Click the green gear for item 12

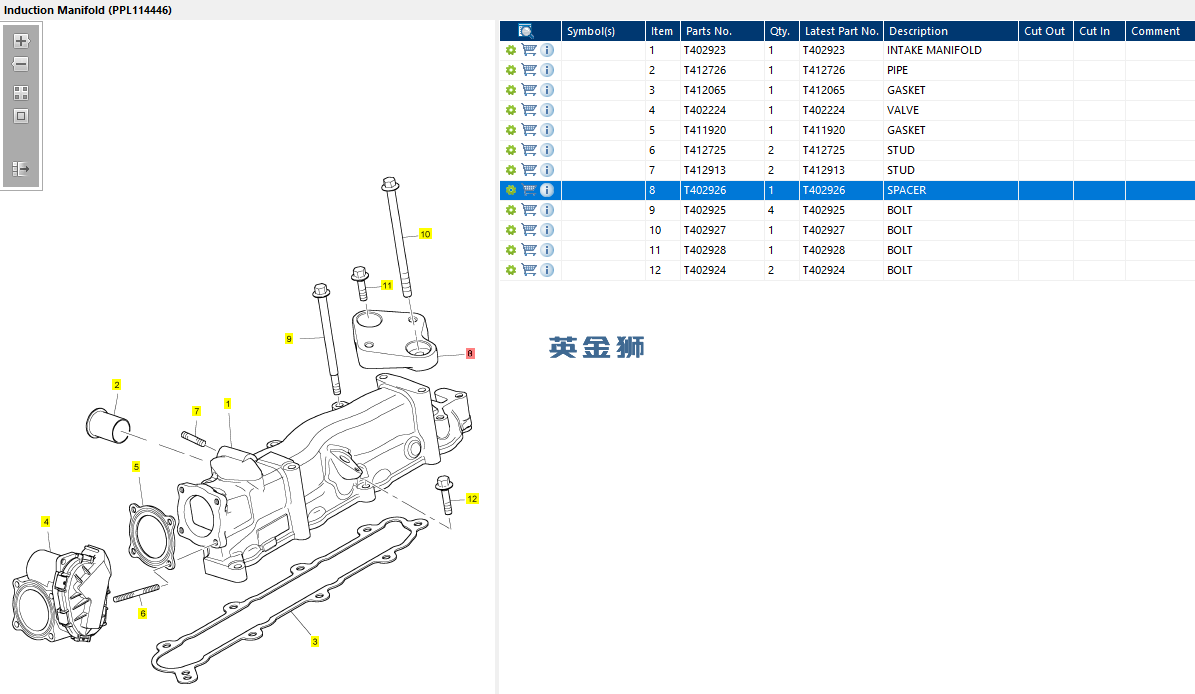pos(511,270)
